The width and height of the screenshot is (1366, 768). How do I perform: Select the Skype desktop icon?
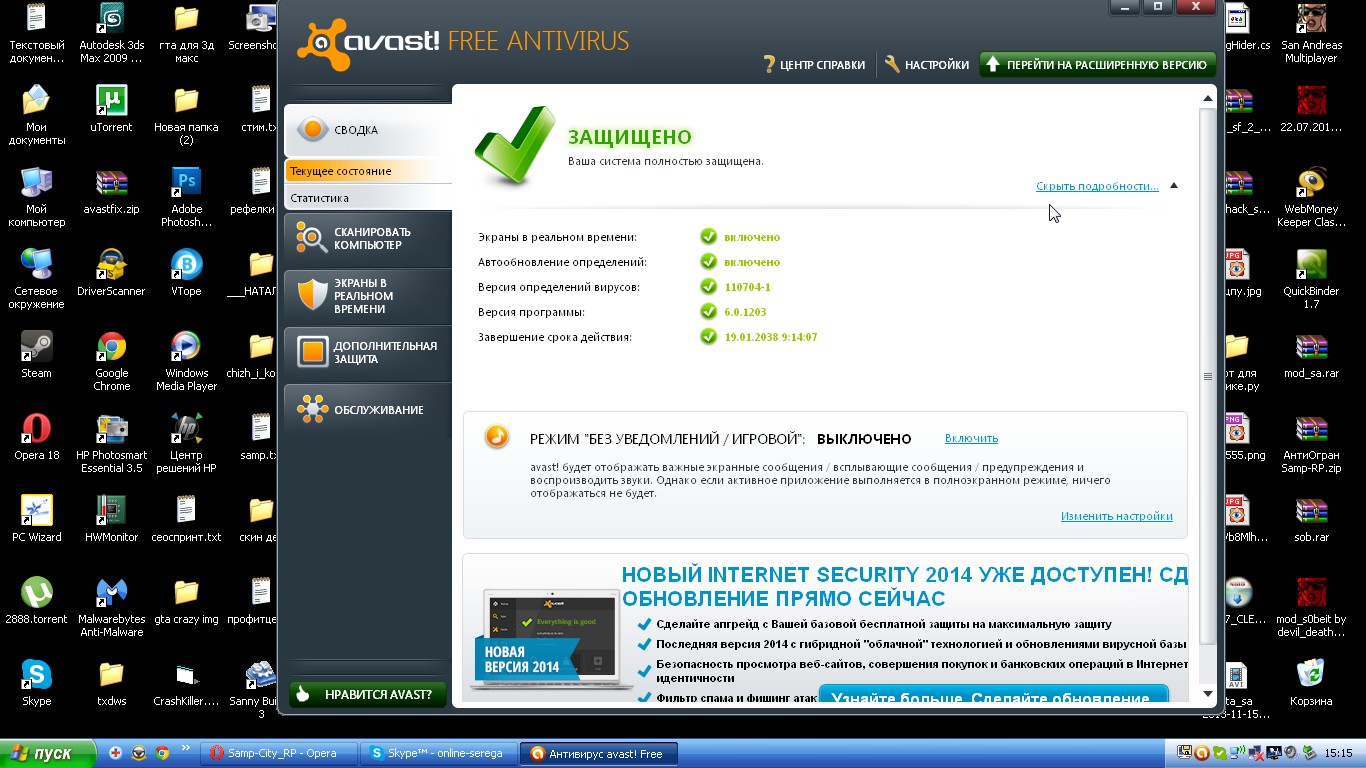point(37,682)
